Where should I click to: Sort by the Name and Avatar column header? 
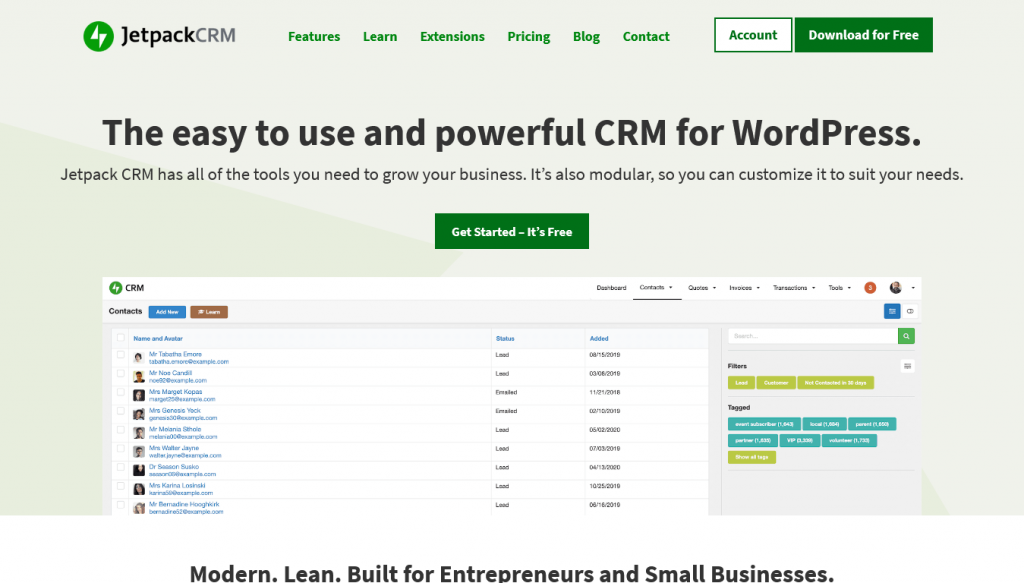point(158,339)
